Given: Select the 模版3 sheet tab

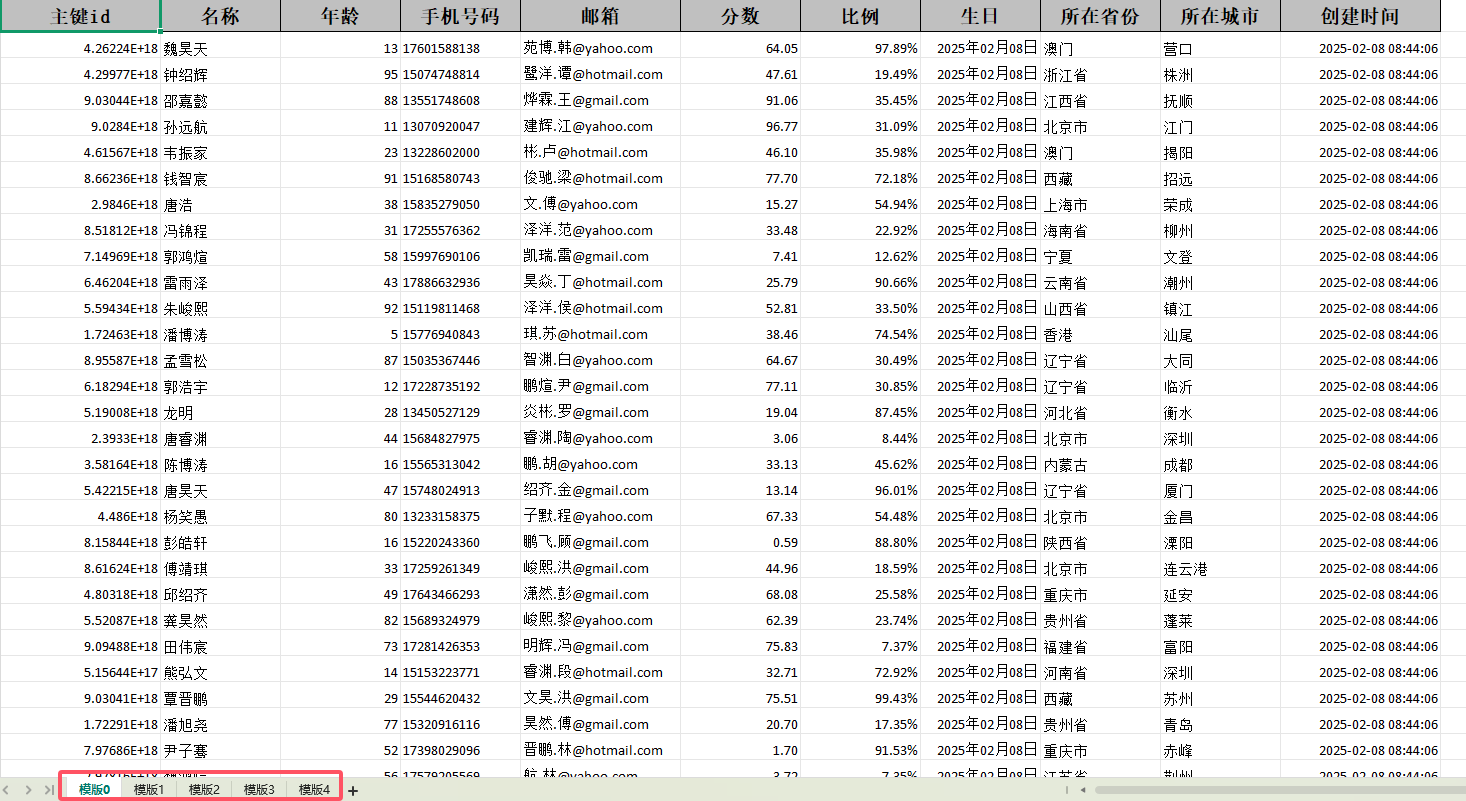Looking at the screenshot, I should point(259,790).
